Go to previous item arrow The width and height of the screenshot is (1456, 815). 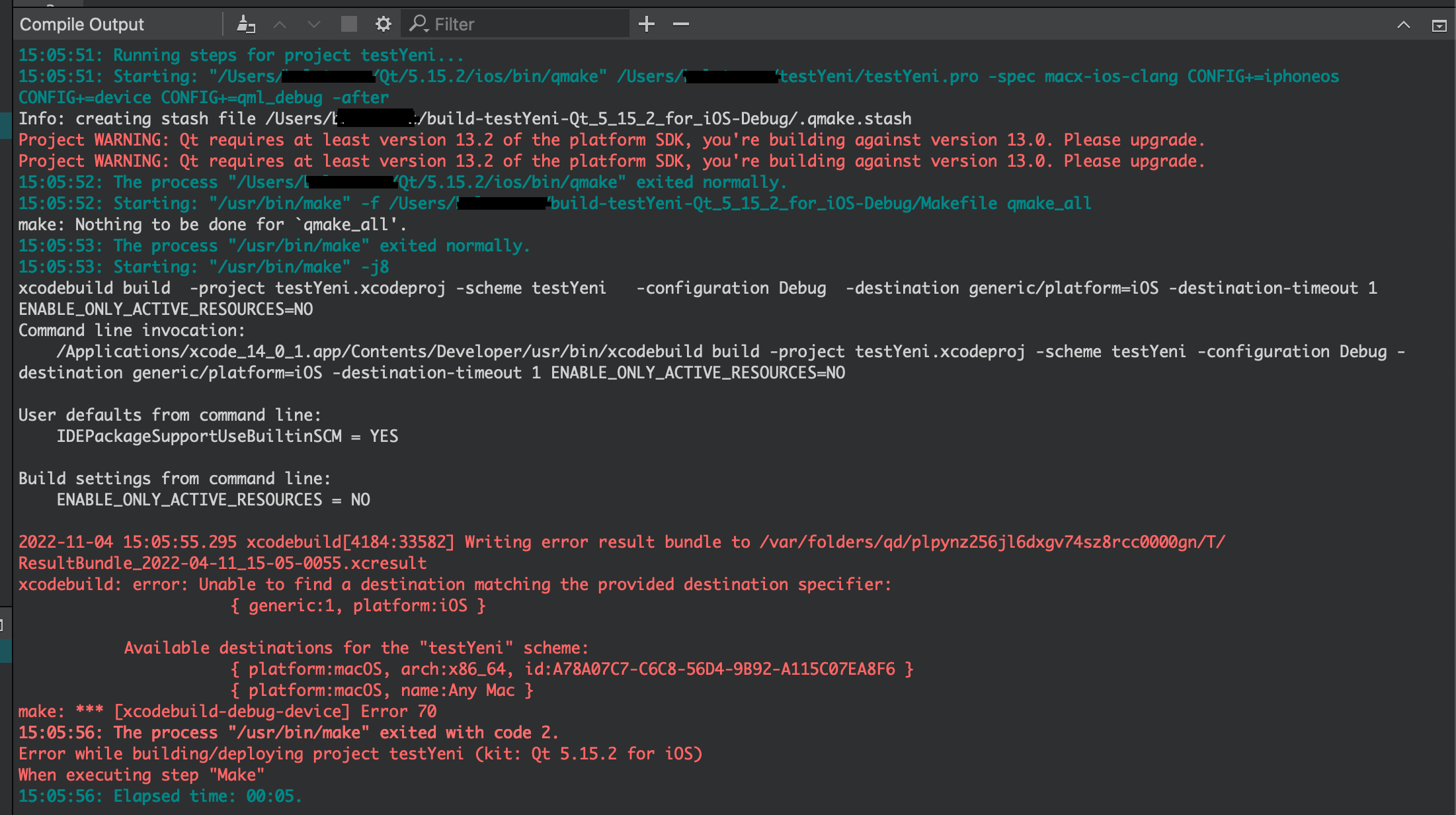click(280, 24)
